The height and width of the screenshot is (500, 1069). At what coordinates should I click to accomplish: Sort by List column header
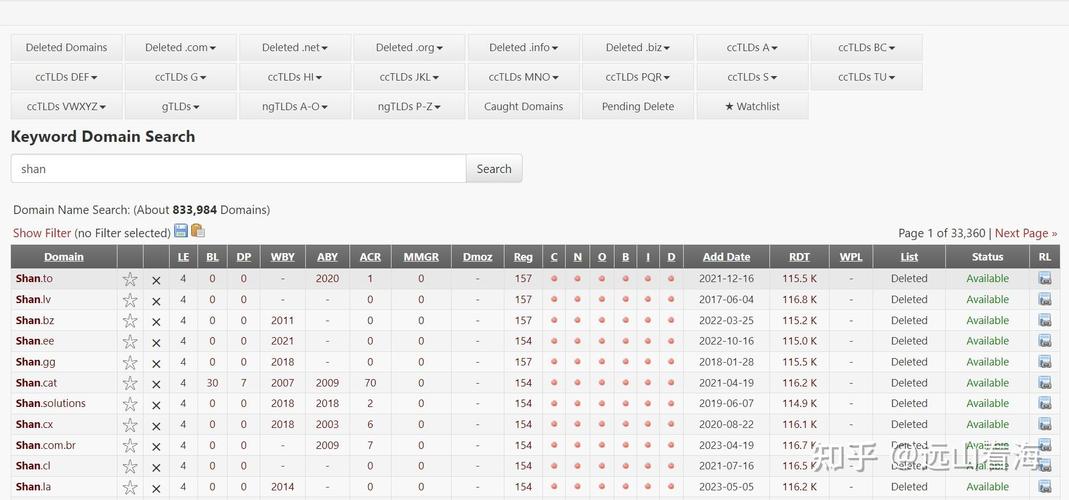(x=909, y=257)
